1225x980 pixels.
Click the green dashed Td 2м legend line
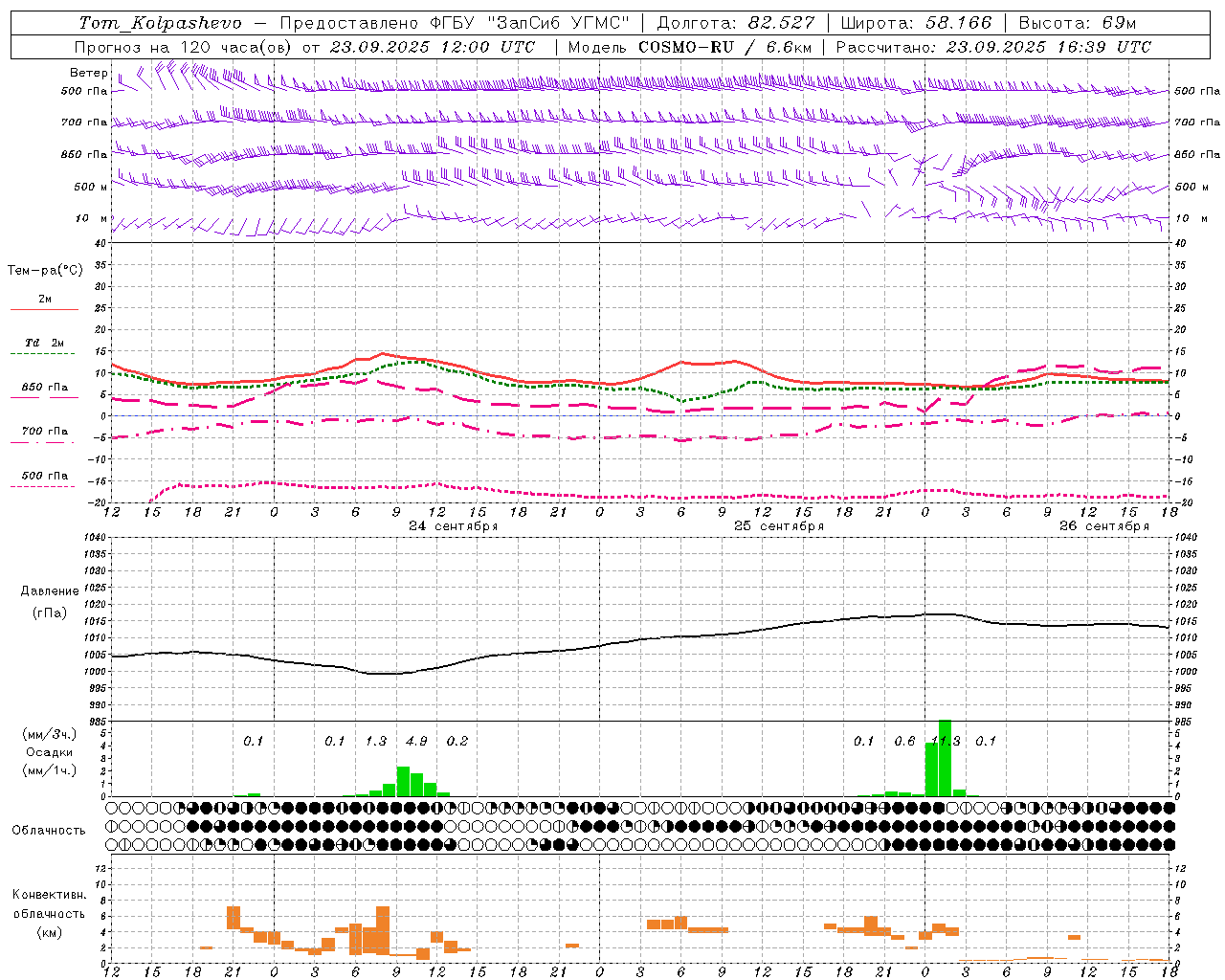(x=43, y=354)
